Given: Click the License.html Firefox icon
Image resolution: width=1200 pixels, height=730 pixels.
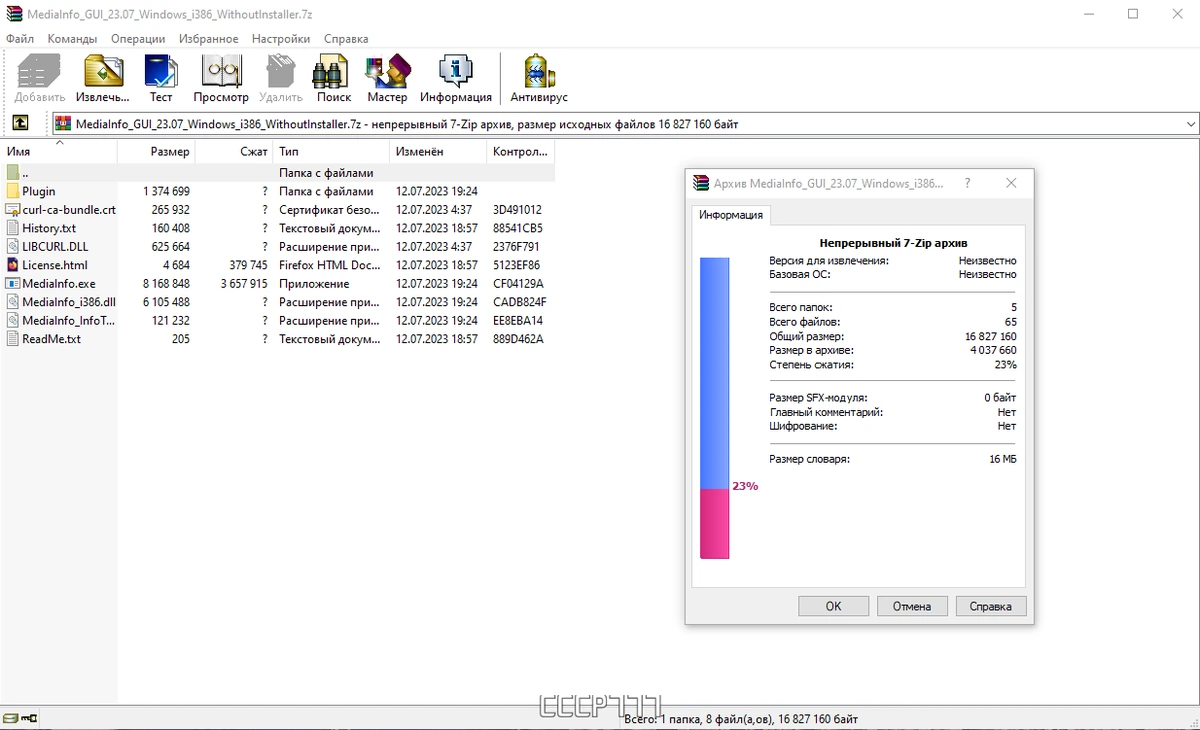Looking at the screenshot, I should (x=13, y=265).
